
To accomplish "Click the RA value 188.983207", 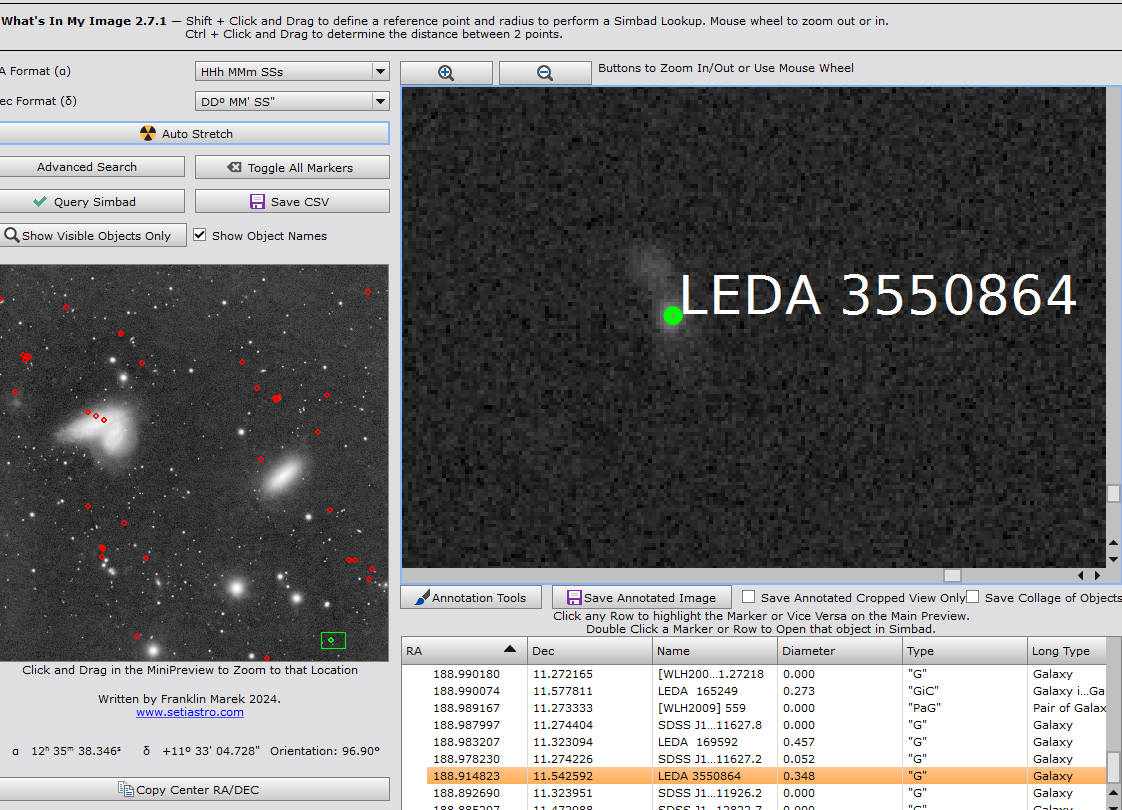I will (467, 742).
